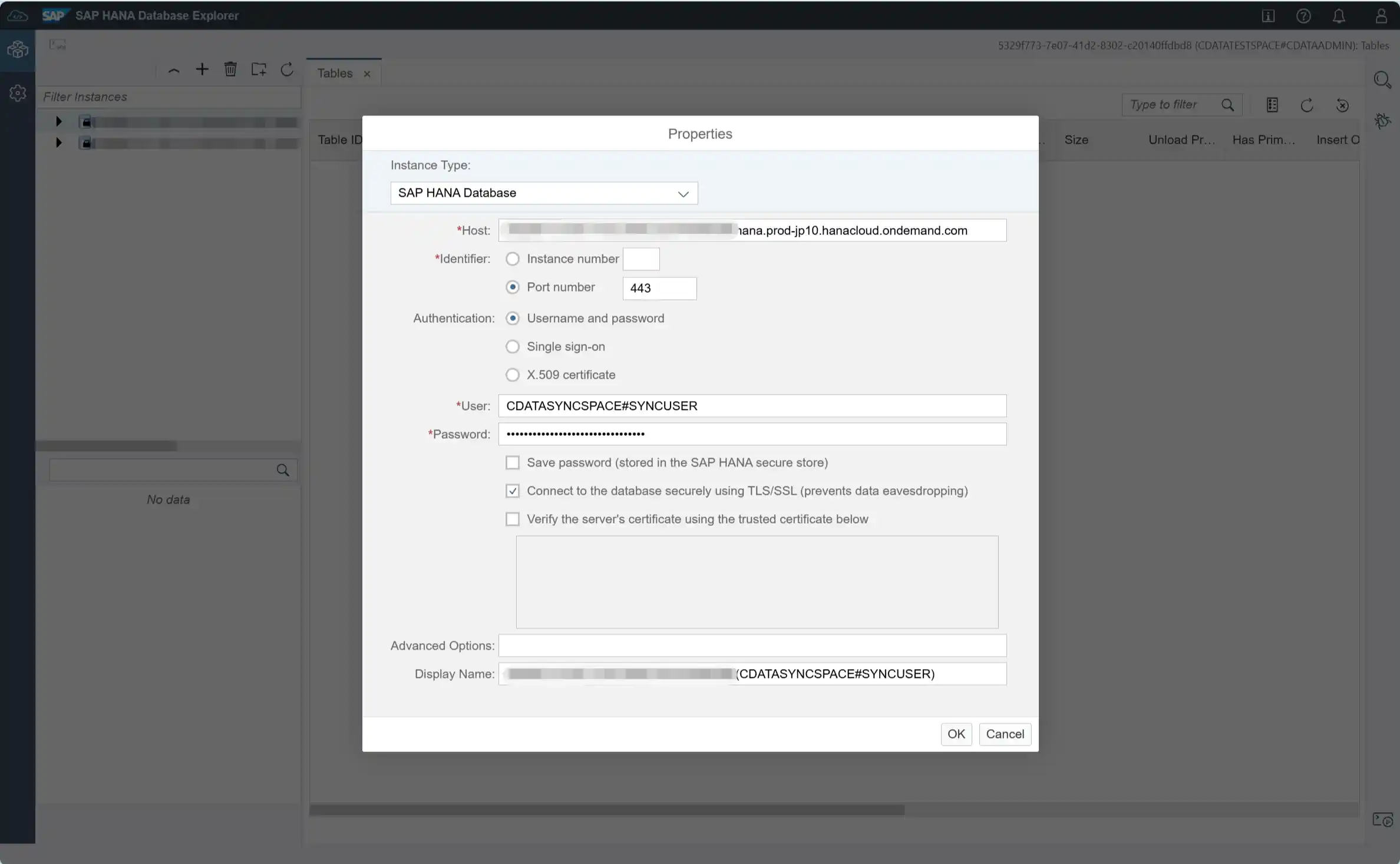The height and width of the screenshot is (864, 1400).
Task: Delete the selected instance using trash icon
Action: click(230, 69)
